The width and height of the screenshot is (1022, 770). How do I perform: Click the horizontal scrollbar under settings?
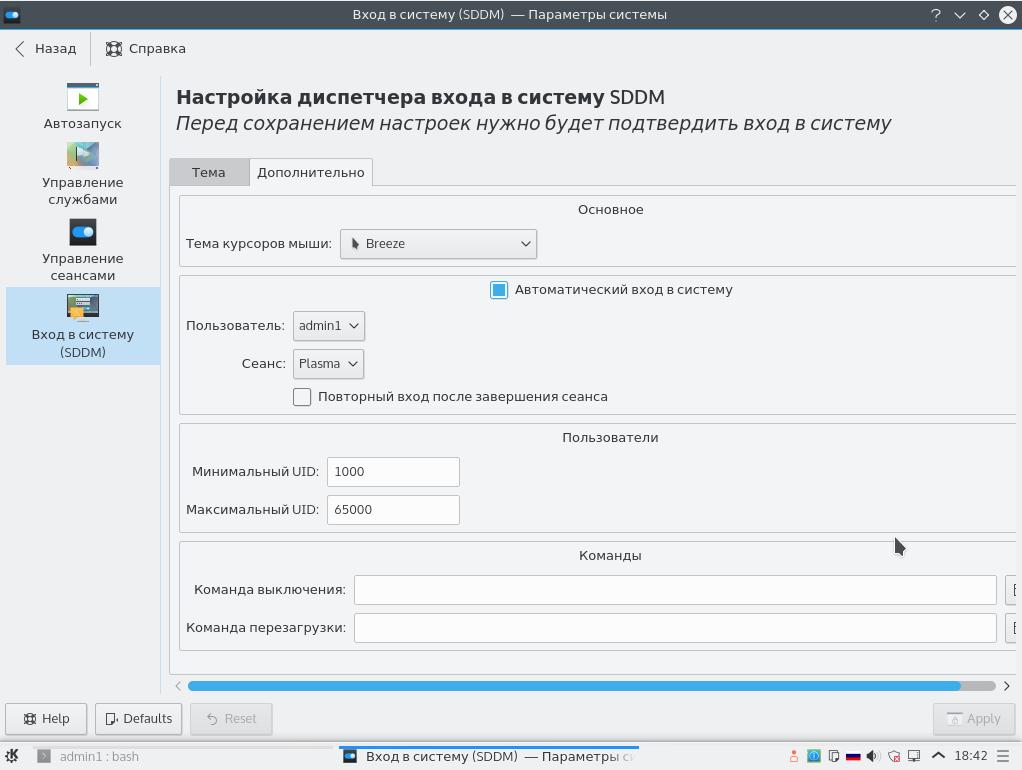(574, 686)
